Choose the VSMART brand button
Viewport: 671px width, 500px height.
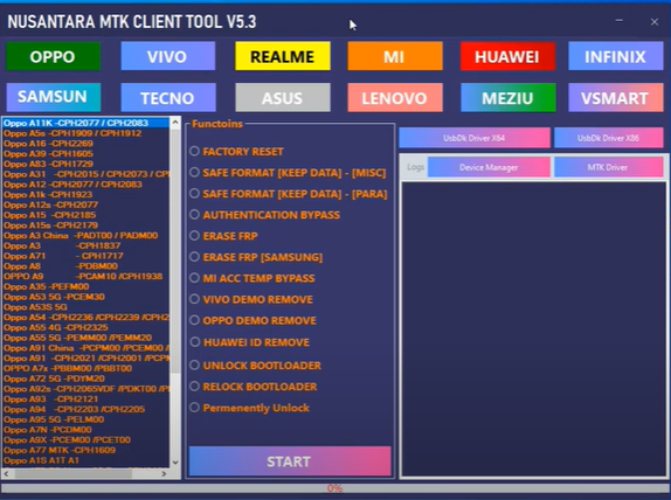616,98
